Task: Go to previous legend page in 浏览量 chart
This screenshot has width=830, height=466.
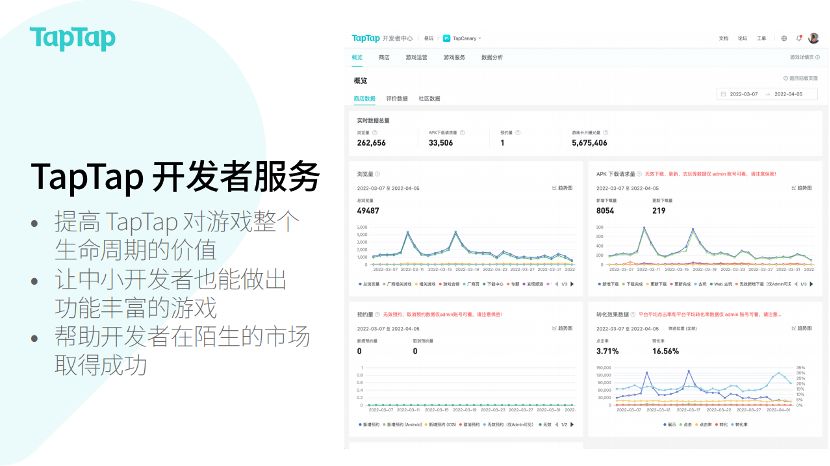Action: coord(556,284)
